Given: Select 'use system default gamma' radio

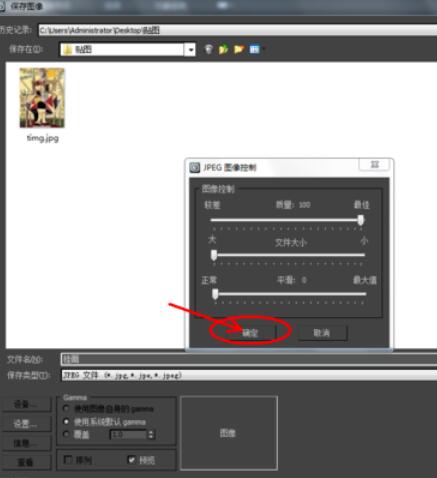Looking at the screenshot, I should 66,422.
